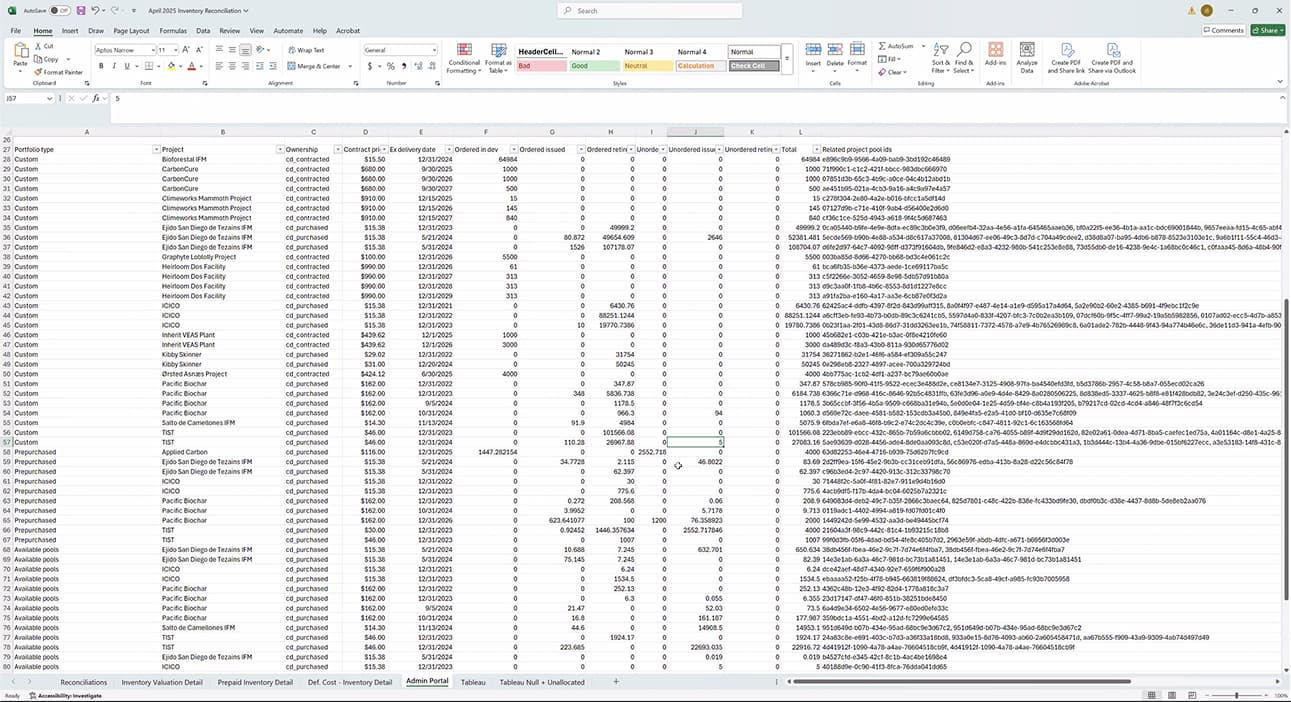1291x702 pixels.
Task: Open the Ownership column filter dropdown
Action: [x=340, y=149]
